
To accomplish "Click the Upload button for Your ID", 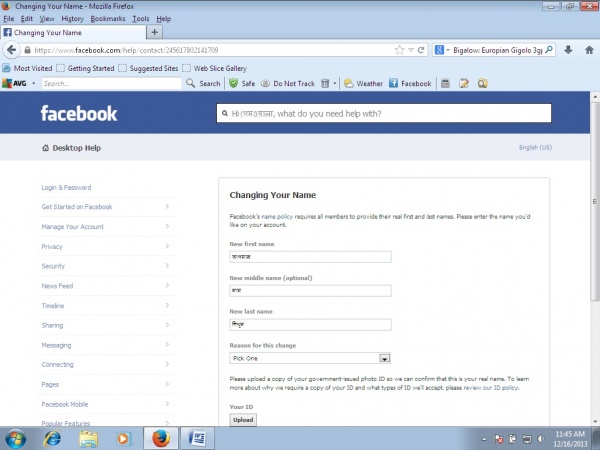I will [x=243, y=420].
